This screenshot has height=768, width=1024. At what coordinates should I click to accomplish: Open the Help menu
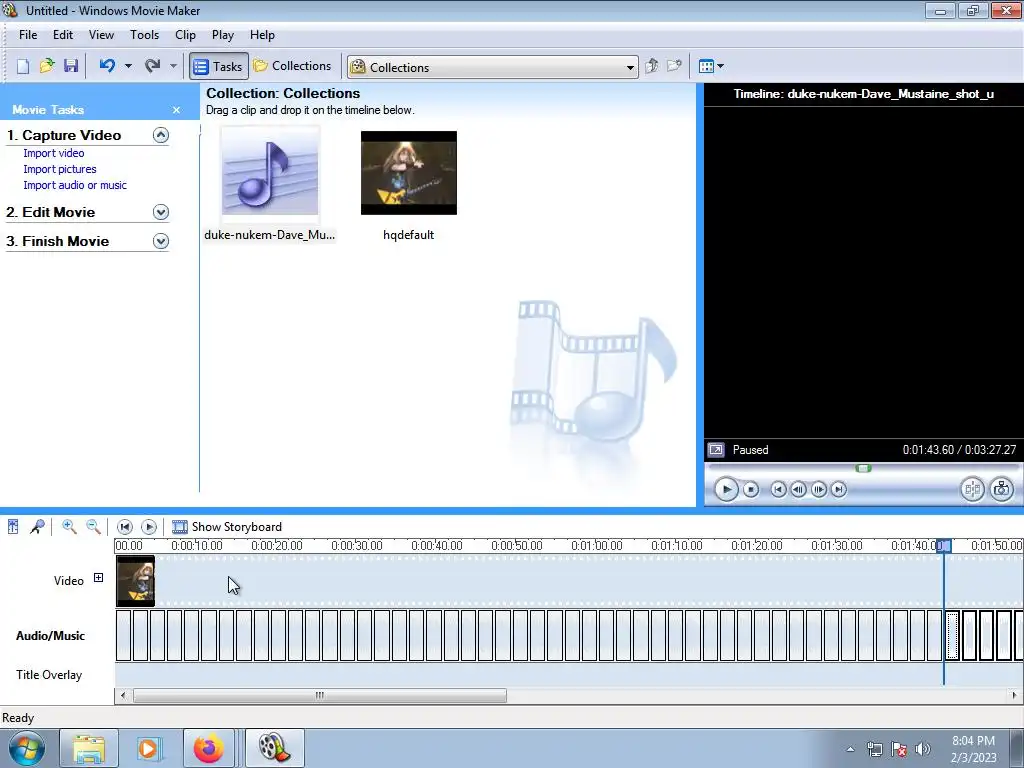tap(262, 35)
